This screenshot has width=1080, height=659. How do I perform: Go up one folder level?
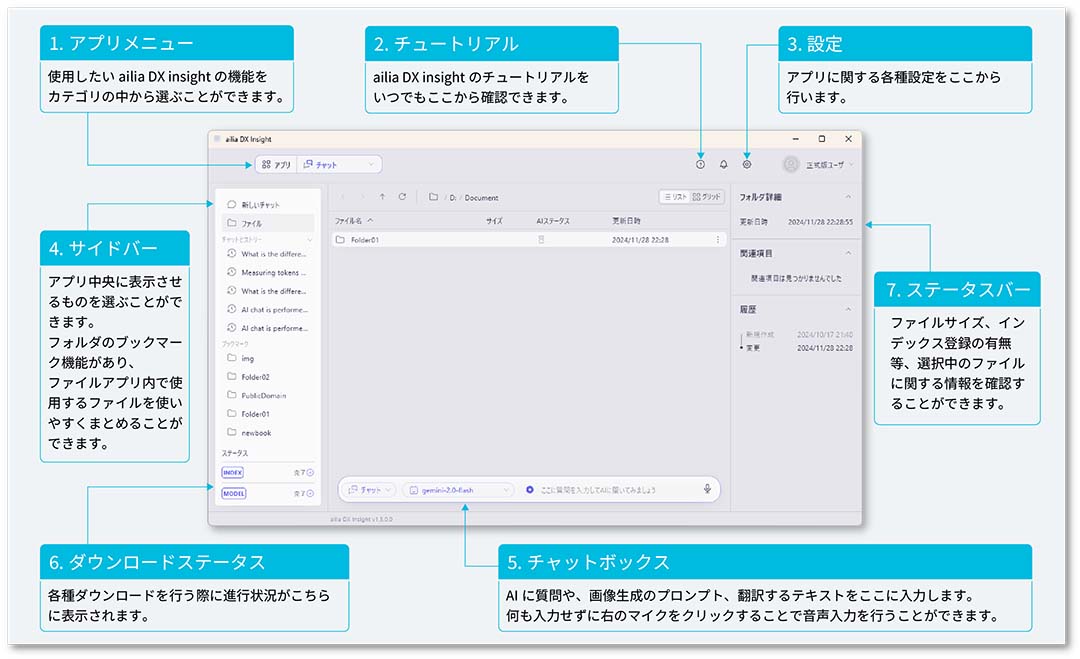[x=382, y=197]
